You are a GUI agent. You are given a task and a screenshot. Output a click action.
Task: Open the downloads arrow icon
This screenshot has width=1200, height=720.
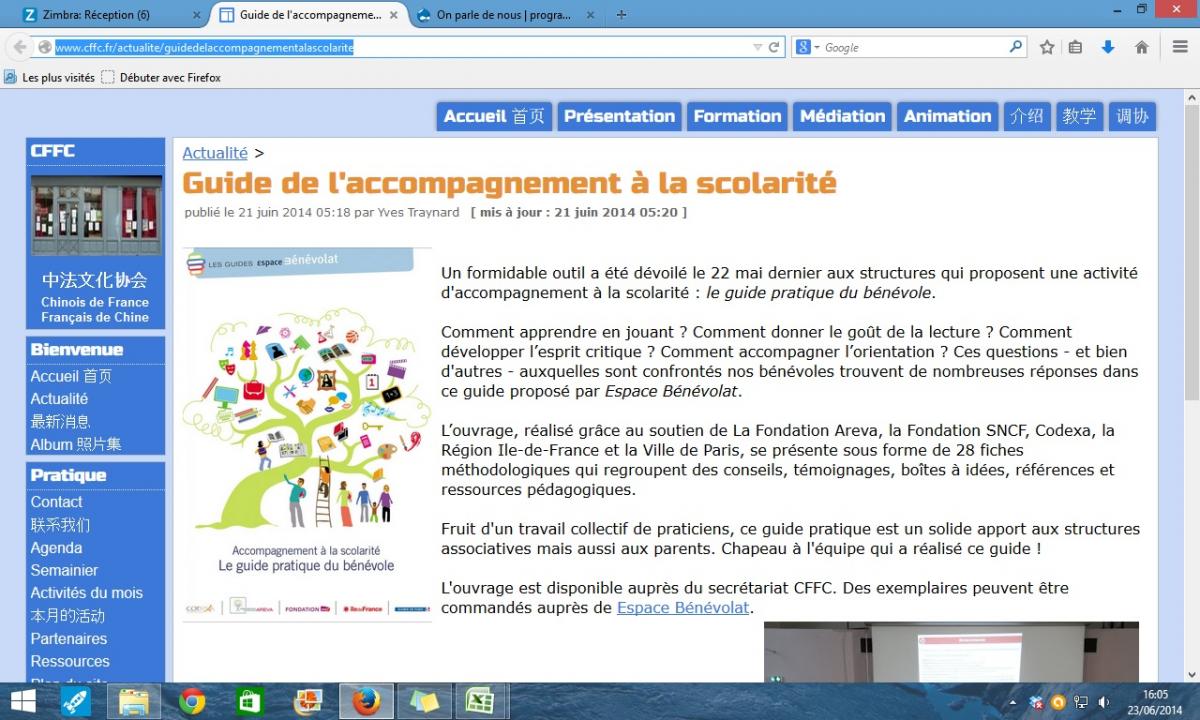(1108, 47)
